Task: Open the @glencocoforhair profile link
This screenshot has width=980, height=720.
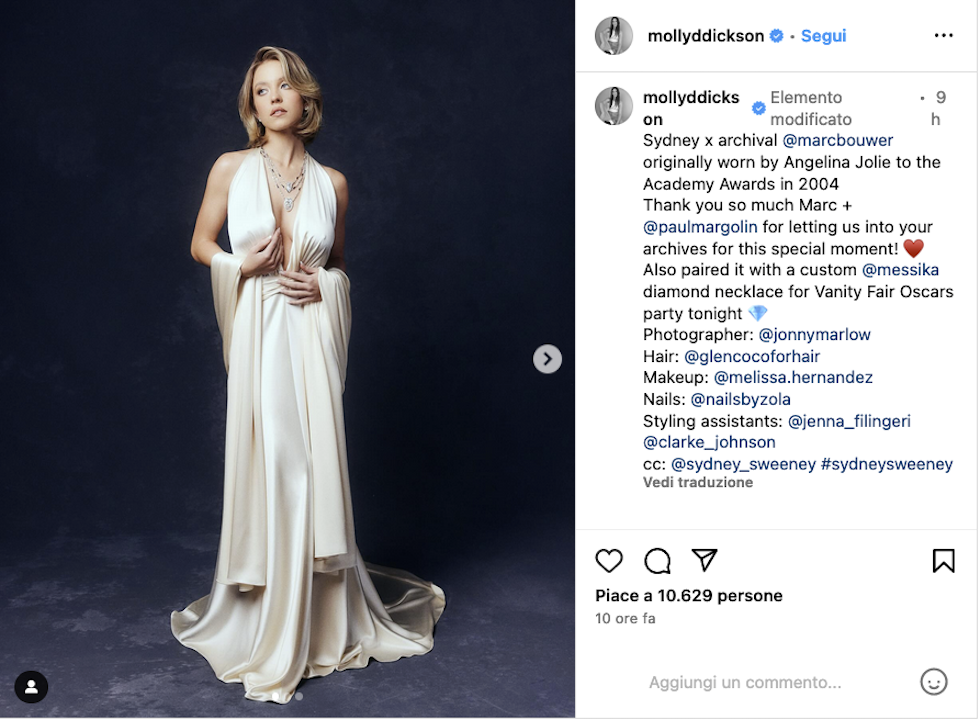Action: click(752, 357)
